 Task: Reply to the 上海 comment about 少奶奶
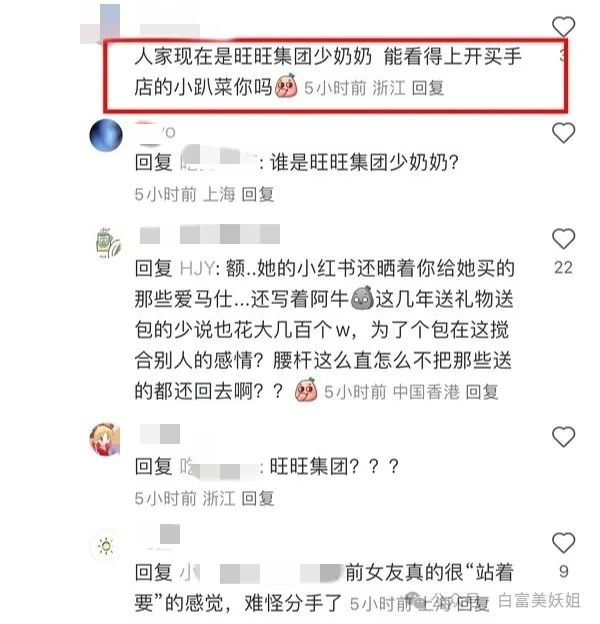click(x=257, y=194)
